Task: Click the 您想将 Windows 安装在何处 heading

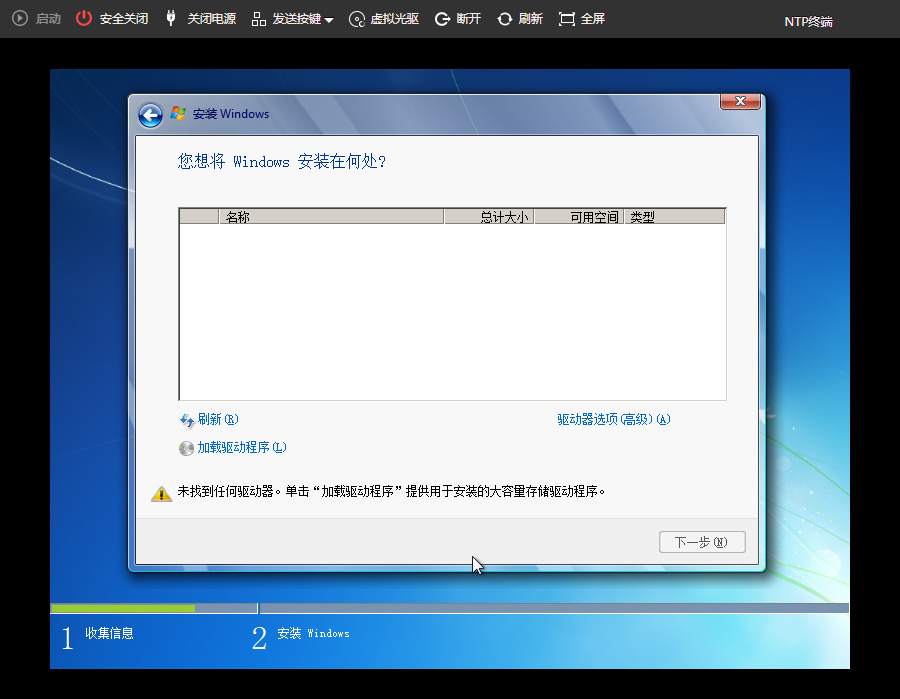Action: coord(282,161)
